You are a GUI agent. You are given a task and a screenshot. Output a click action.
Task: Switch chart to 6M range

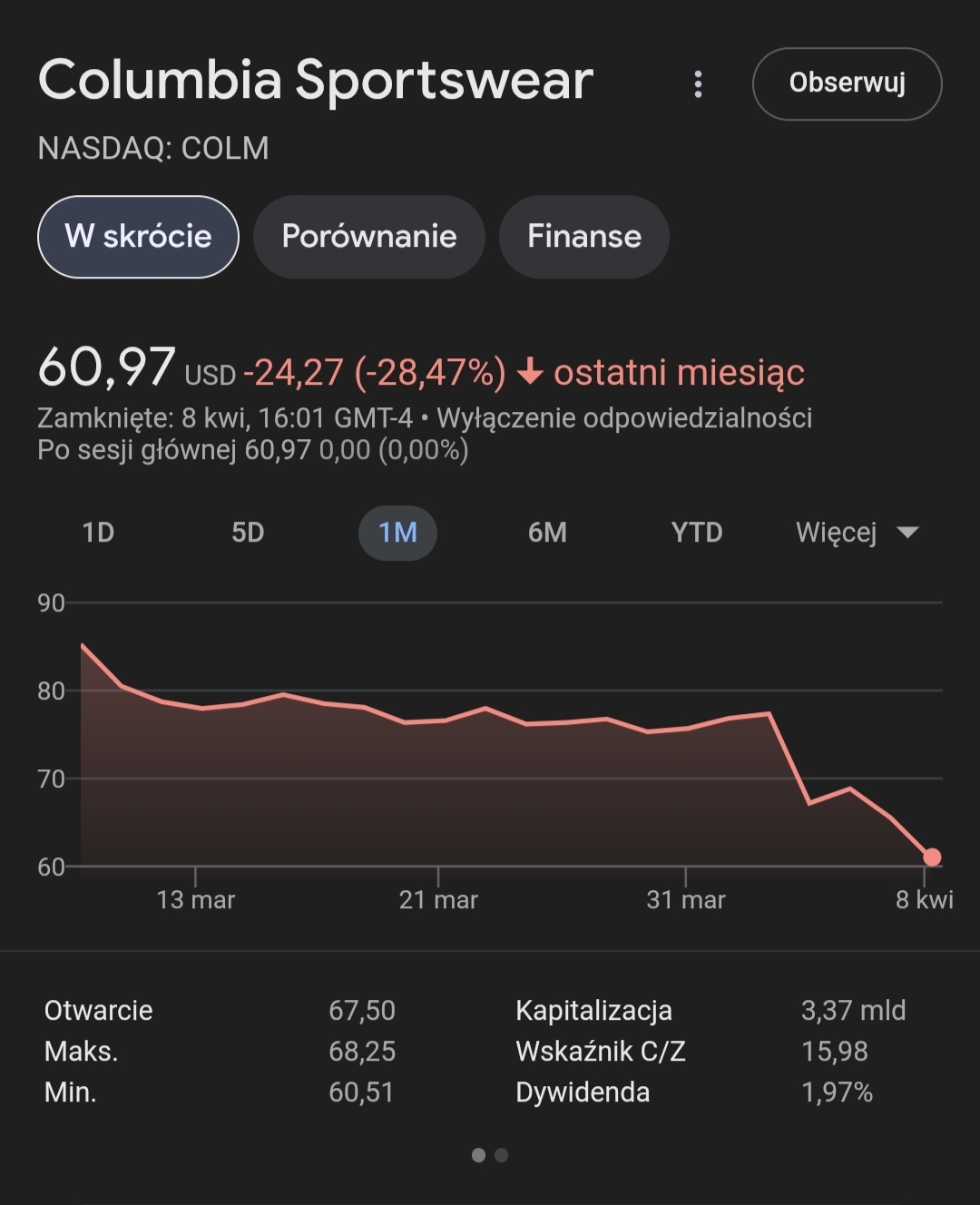click(x=547, y=533)
